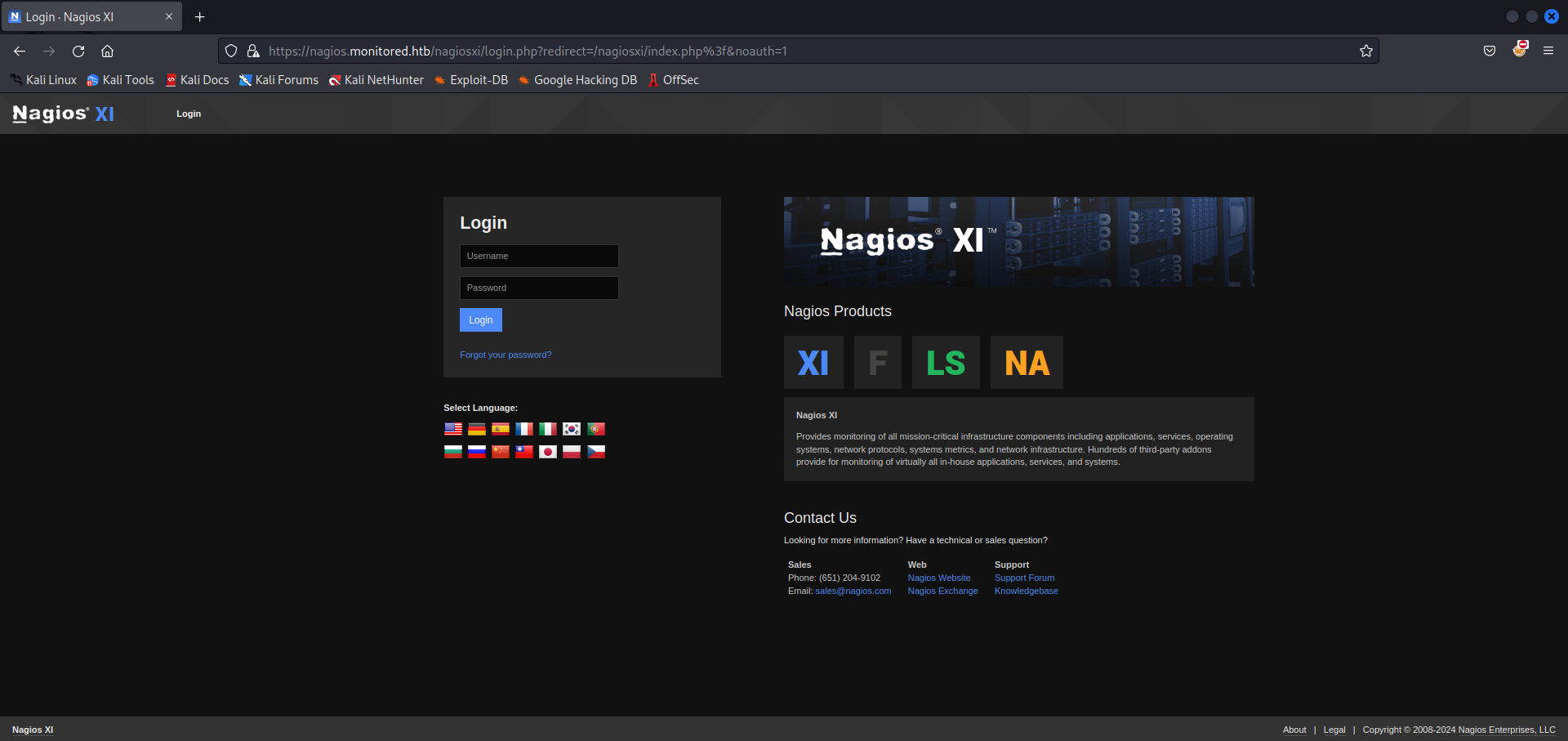Open the Nagios Exchange link
The height and width of the screenshot is (741, 1568).
coord(942,591)
